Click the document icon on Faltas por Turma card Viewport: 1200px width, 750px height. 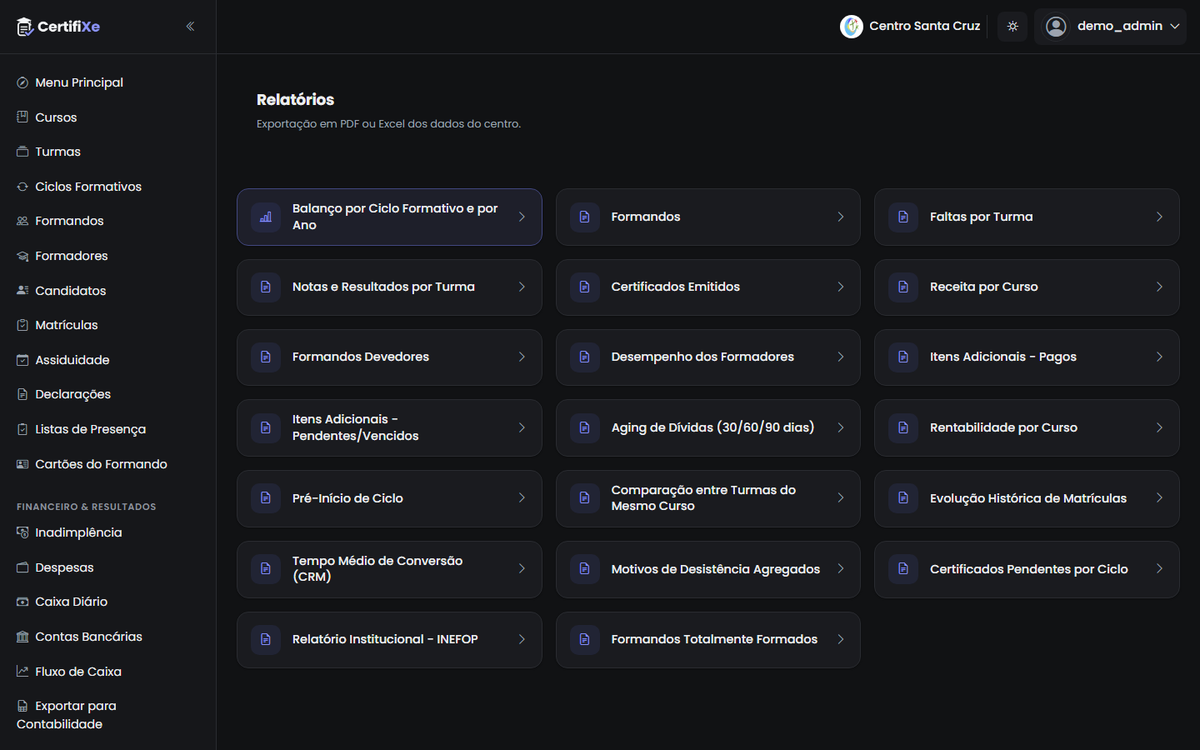pos(903,217)
